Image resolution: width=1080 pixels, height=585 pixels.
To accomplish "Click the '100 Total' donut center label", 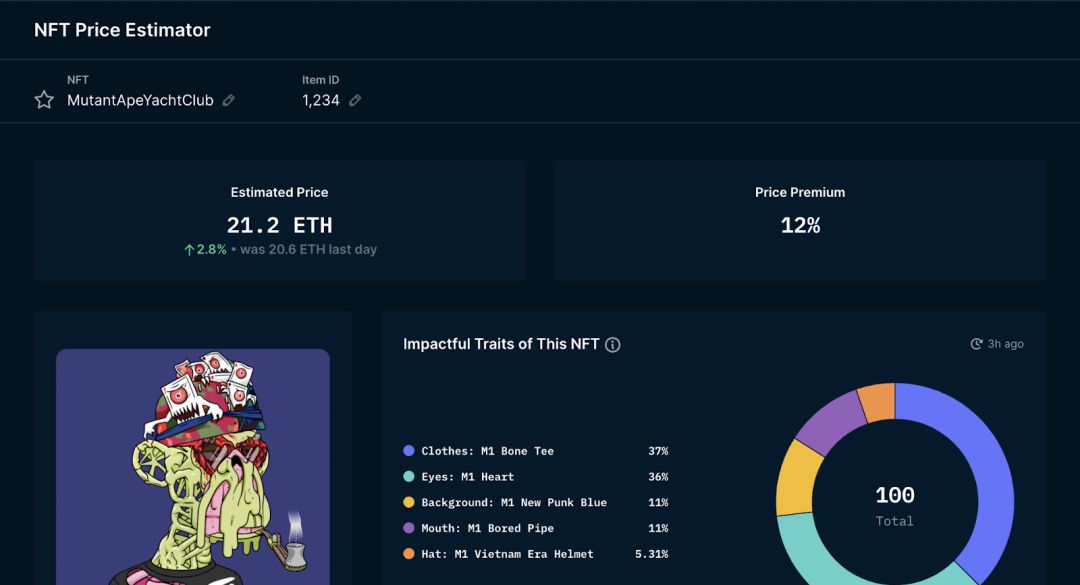I will pos(895,506).
